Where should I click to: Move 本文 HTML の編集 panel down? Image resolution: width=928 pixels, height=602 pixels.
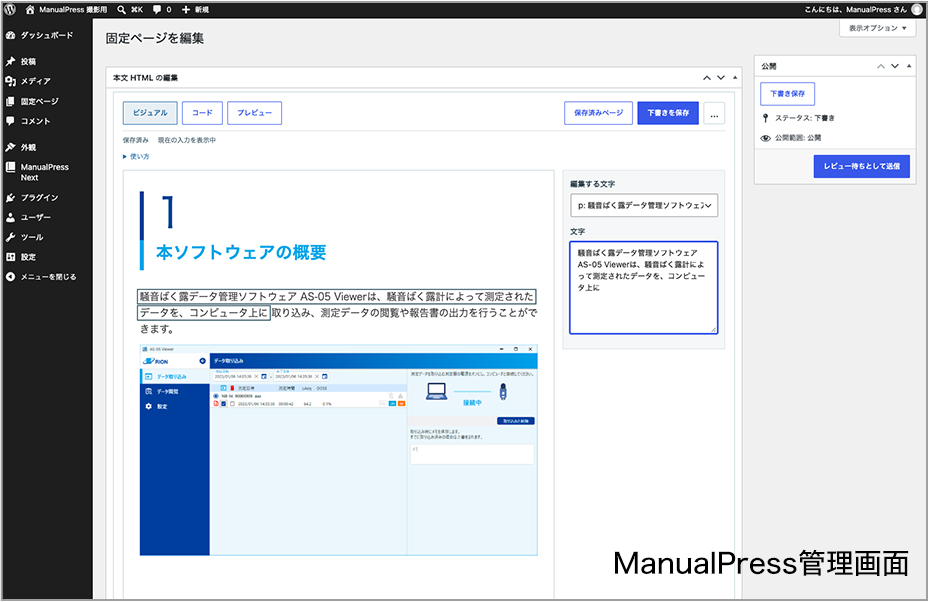click(x=721, y=78)
